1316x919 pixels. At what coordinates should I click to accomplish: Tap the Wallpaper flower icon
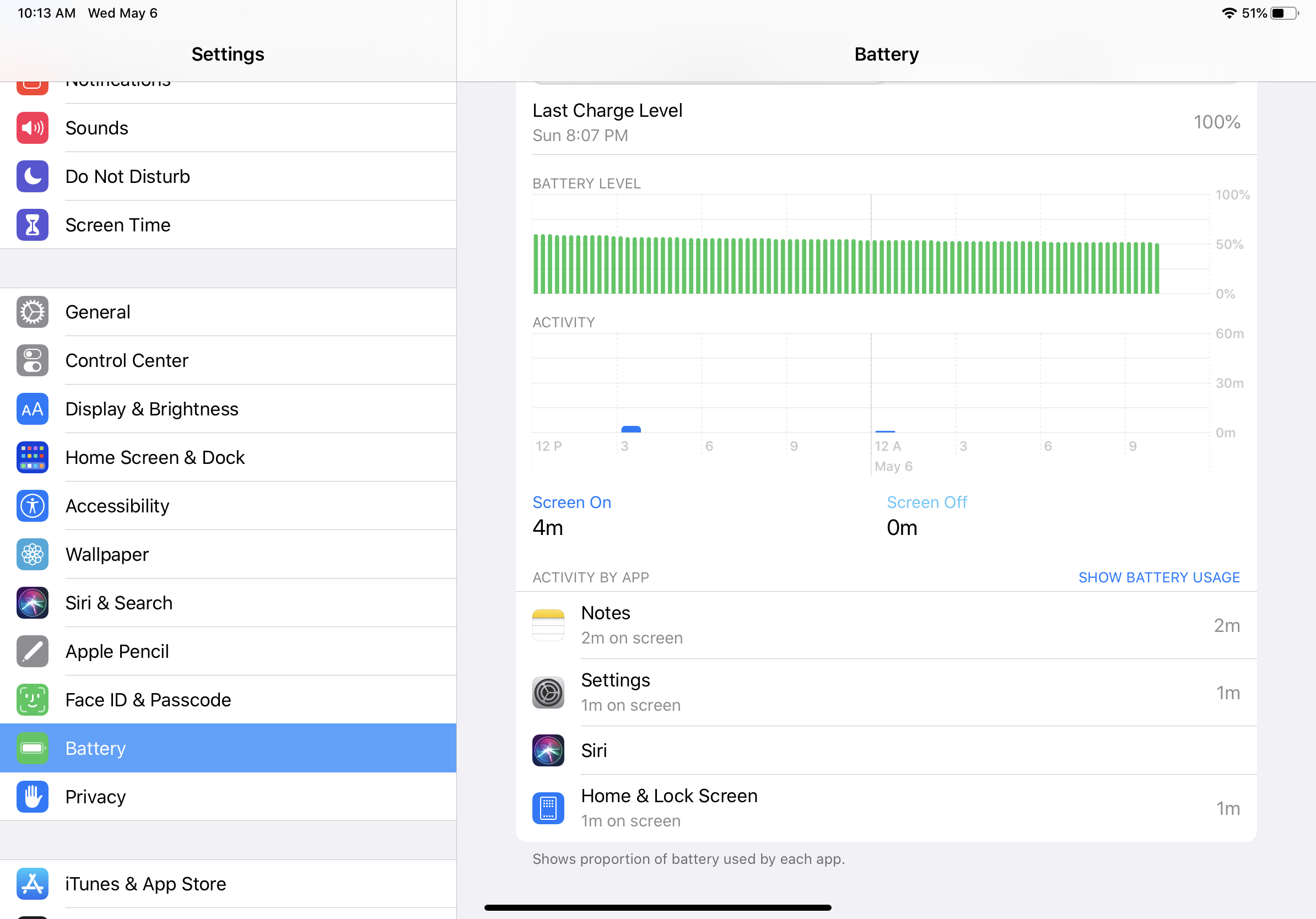[32, 555]
